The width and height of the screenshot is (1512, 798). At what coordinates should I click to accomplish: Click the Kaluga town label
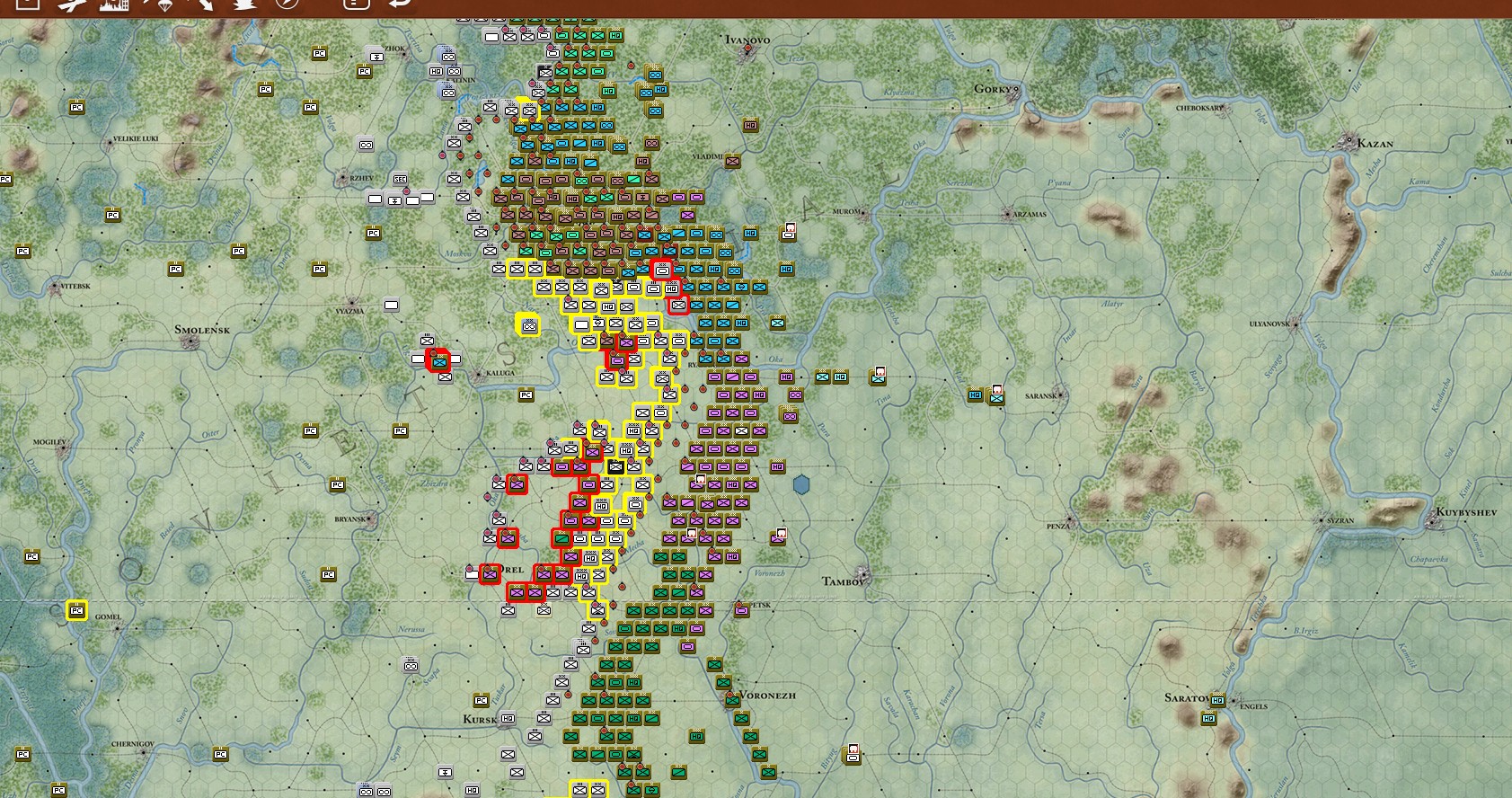pyautogui.click(x=500, y=373)
